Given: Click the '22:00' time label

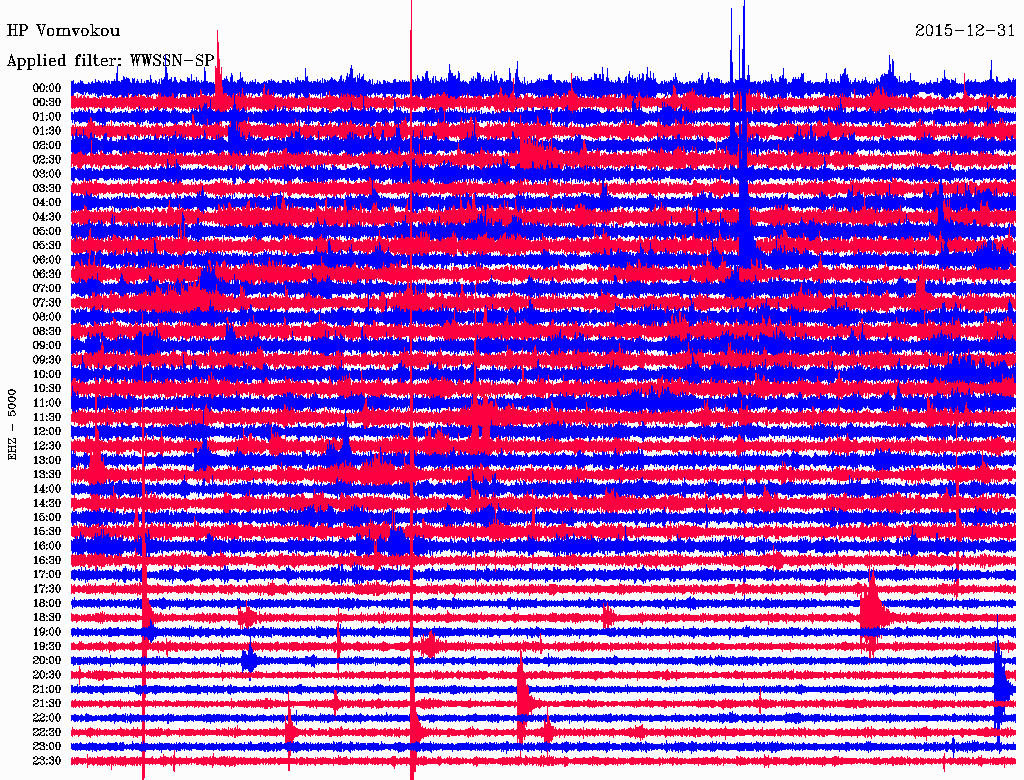Looking at the screenshot, I should [x=46, y=718].
